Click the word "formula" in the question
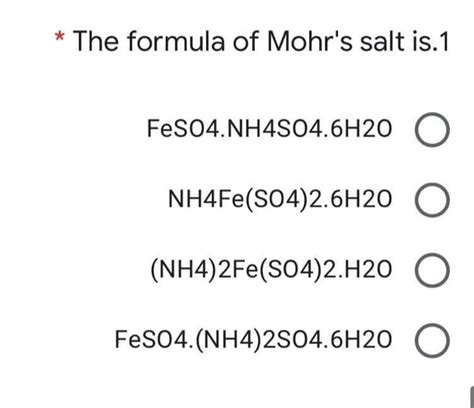474x408 pixels. click(x=176, y=41)
